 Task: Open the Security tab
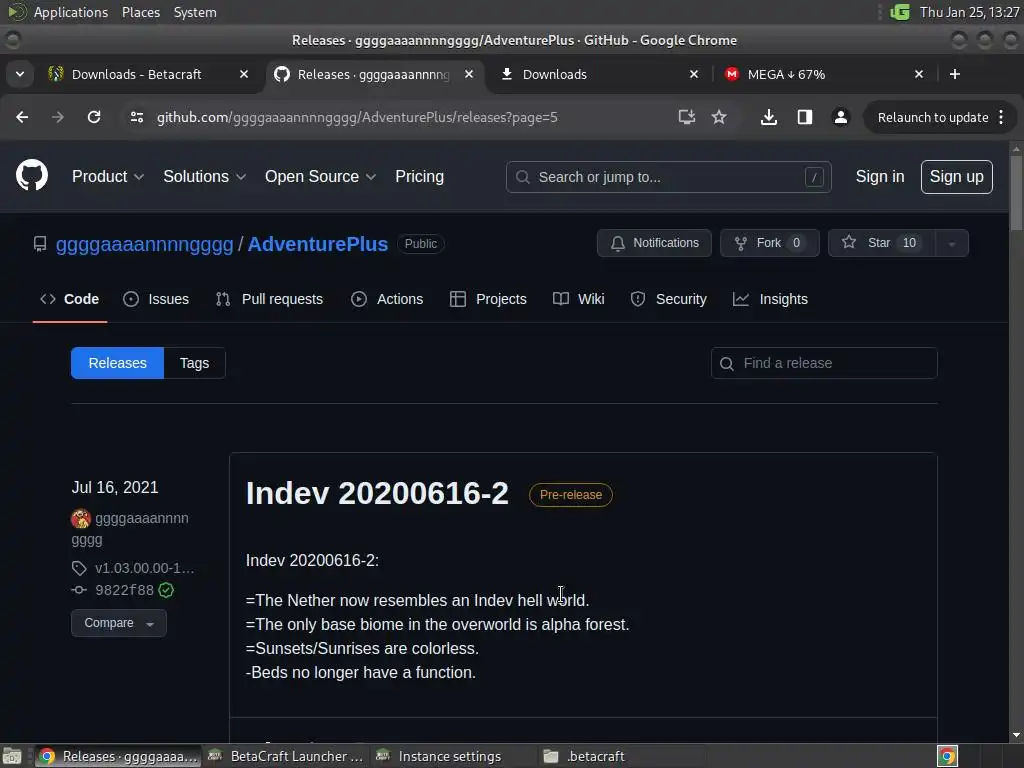point(669,299)
